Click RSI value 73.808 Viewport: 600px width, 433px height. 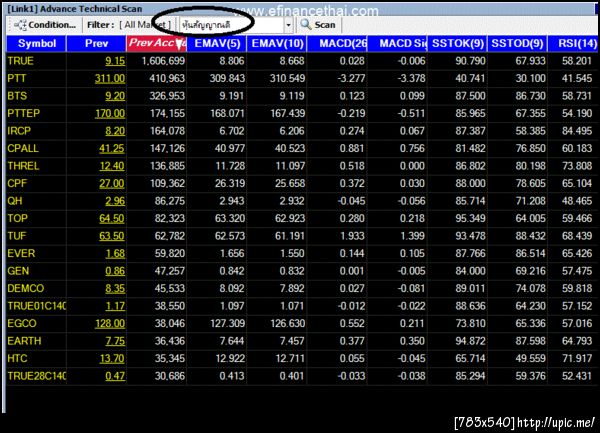[577, 166]
